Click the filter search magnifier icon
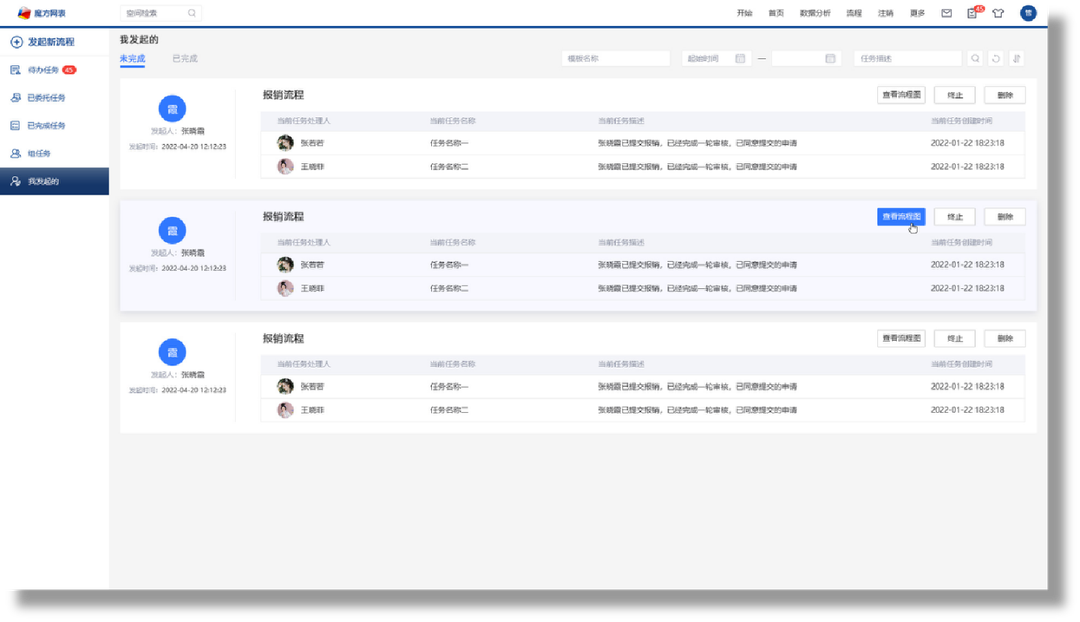Image resolution: width=1080 pixels, height=622 pixels. (x=976, y=59)
